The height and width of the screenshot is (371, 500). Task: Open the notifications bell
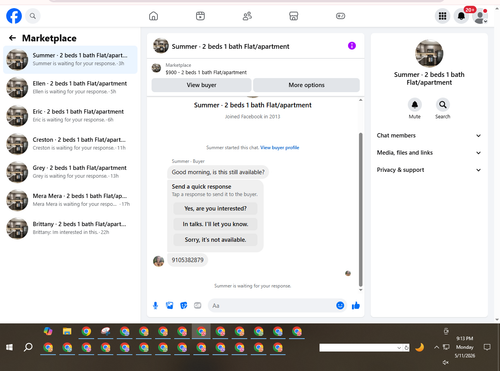click(461, 16)
